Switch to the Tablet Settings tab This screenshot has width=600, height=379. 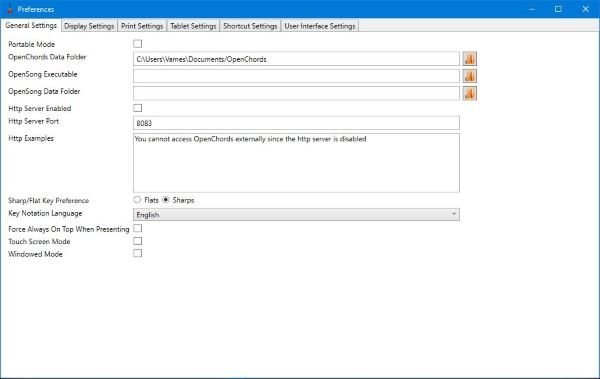point(193,26)
